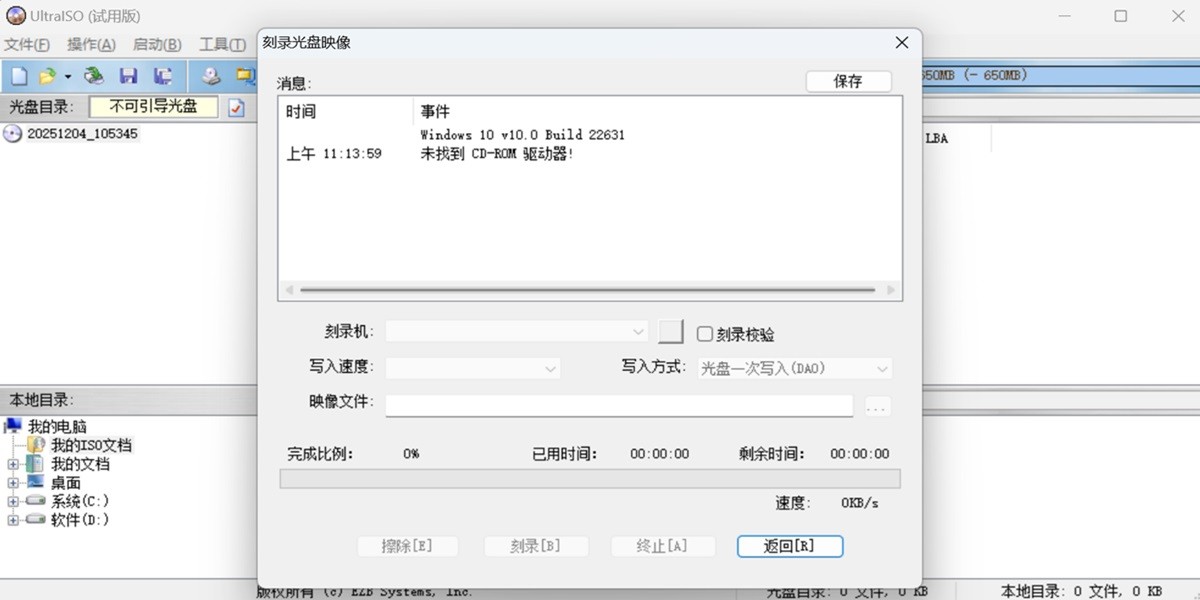Open the 刻录机 burner selection dropdown
The image size is (1200, 600).
(x=638, y=332)
